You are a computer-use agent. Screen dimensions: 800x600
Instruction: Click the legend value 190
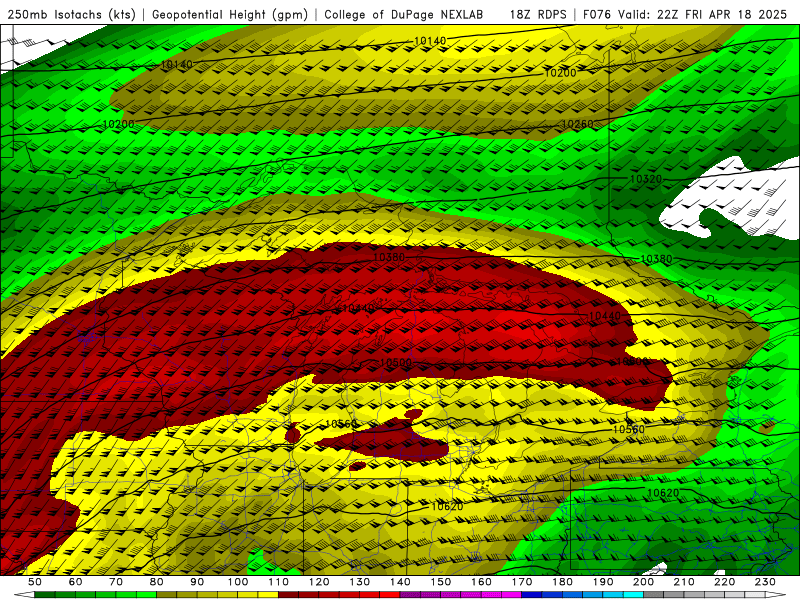pyautogui.click(x=603, y=582)
